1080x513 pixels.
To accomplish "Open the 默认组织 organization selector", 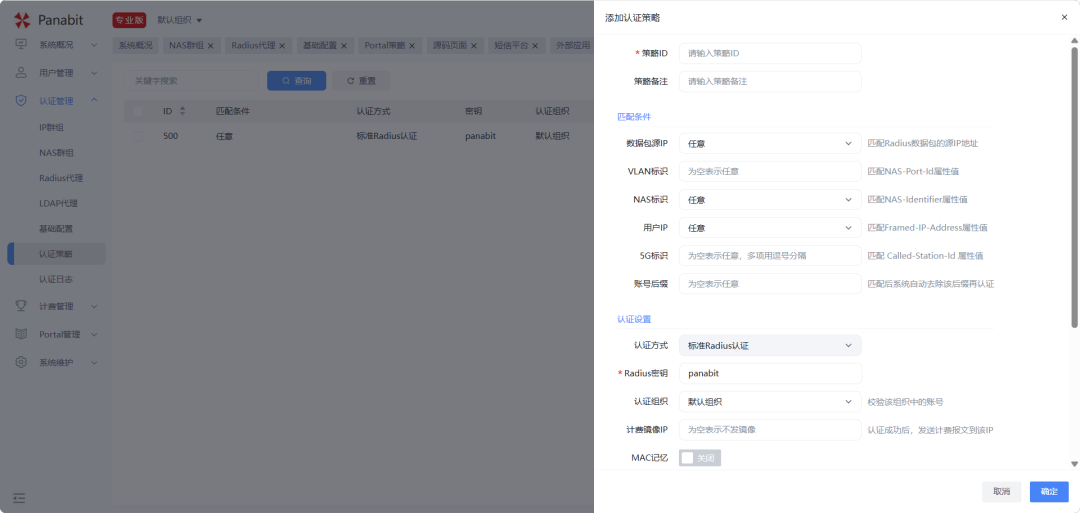I will tap(180, 21).
